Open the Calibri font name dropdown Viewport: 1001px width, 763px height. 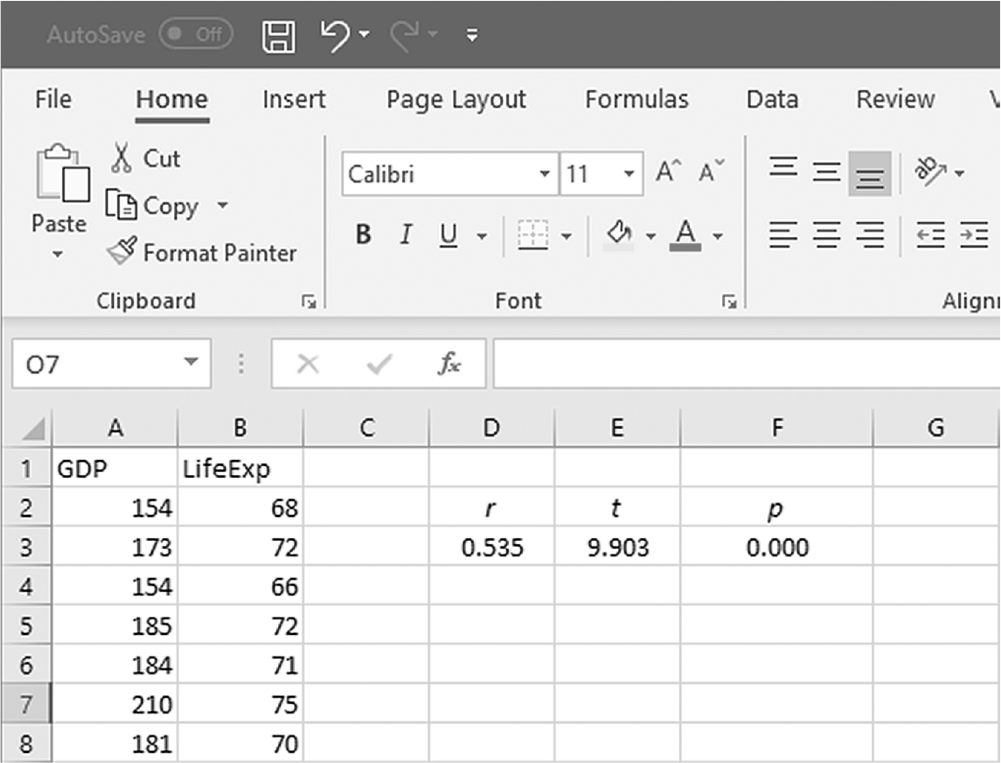coord(544,174)
